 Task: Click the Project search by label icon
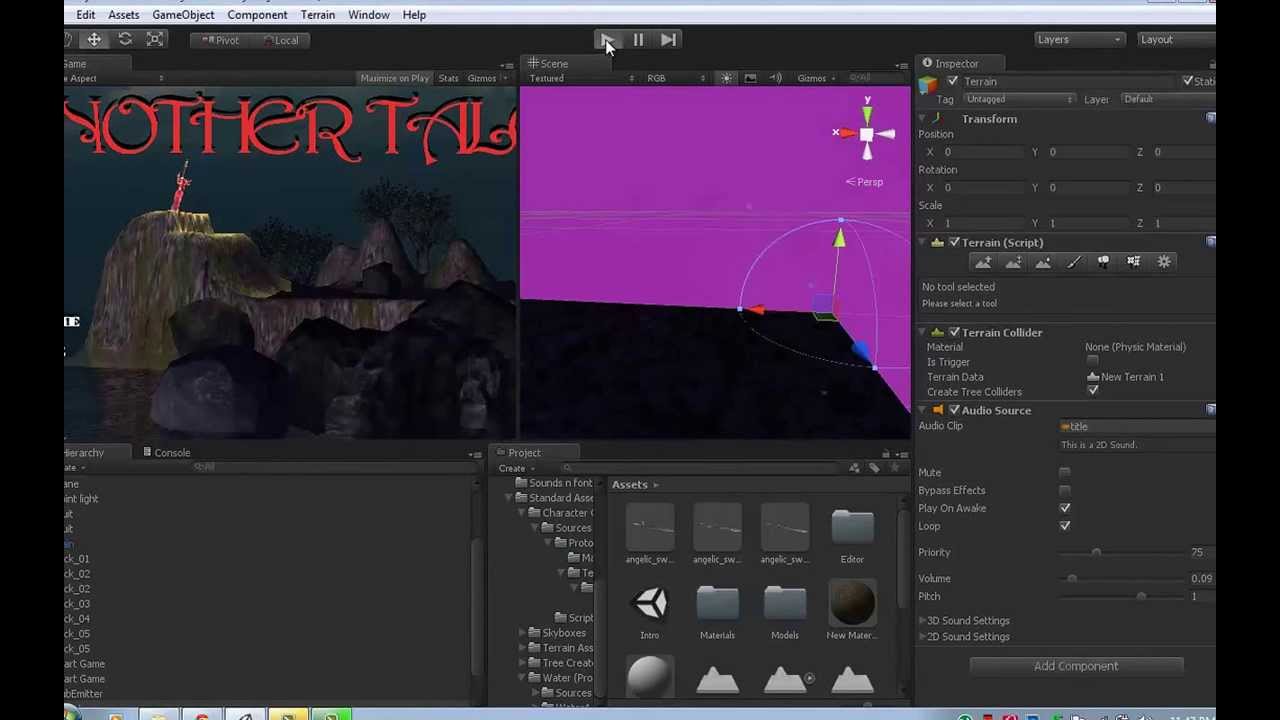[874, 468]
